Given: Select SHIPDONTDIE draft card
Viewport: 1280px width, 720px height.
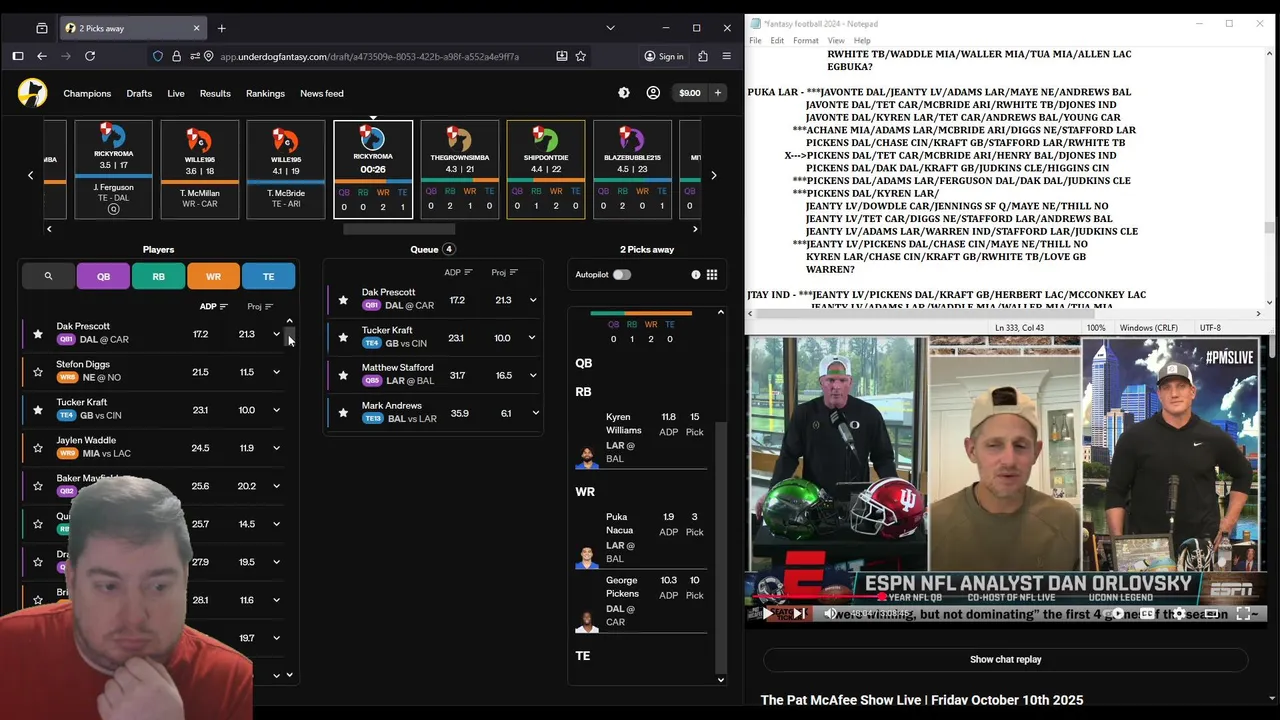Looking at the screenshot, I should pos(545,169).
